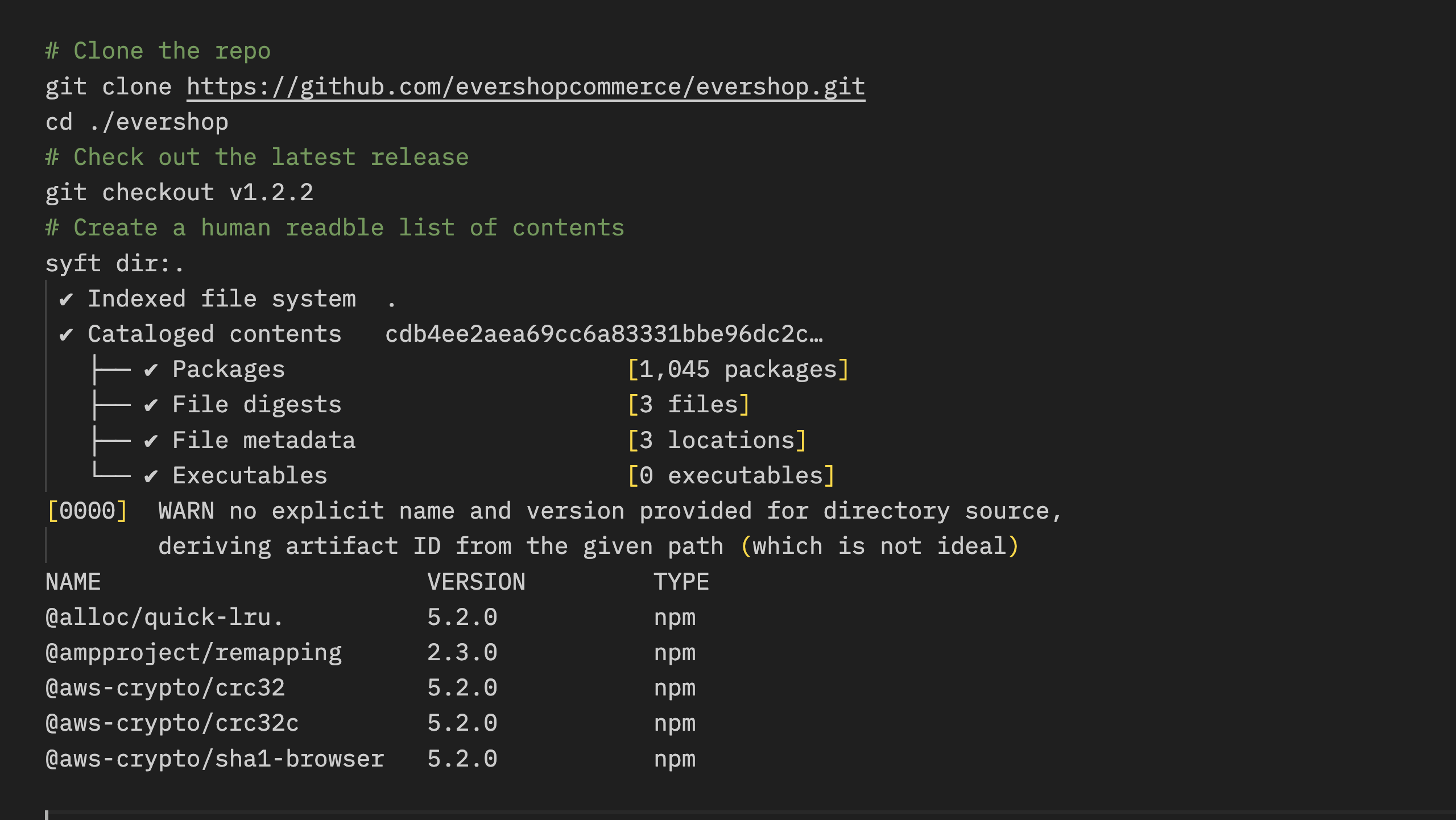The height and width of the screenshot is (820, 1456).
Task: Click the 'cd ./evershop' command line
Action: coord(137,122)
